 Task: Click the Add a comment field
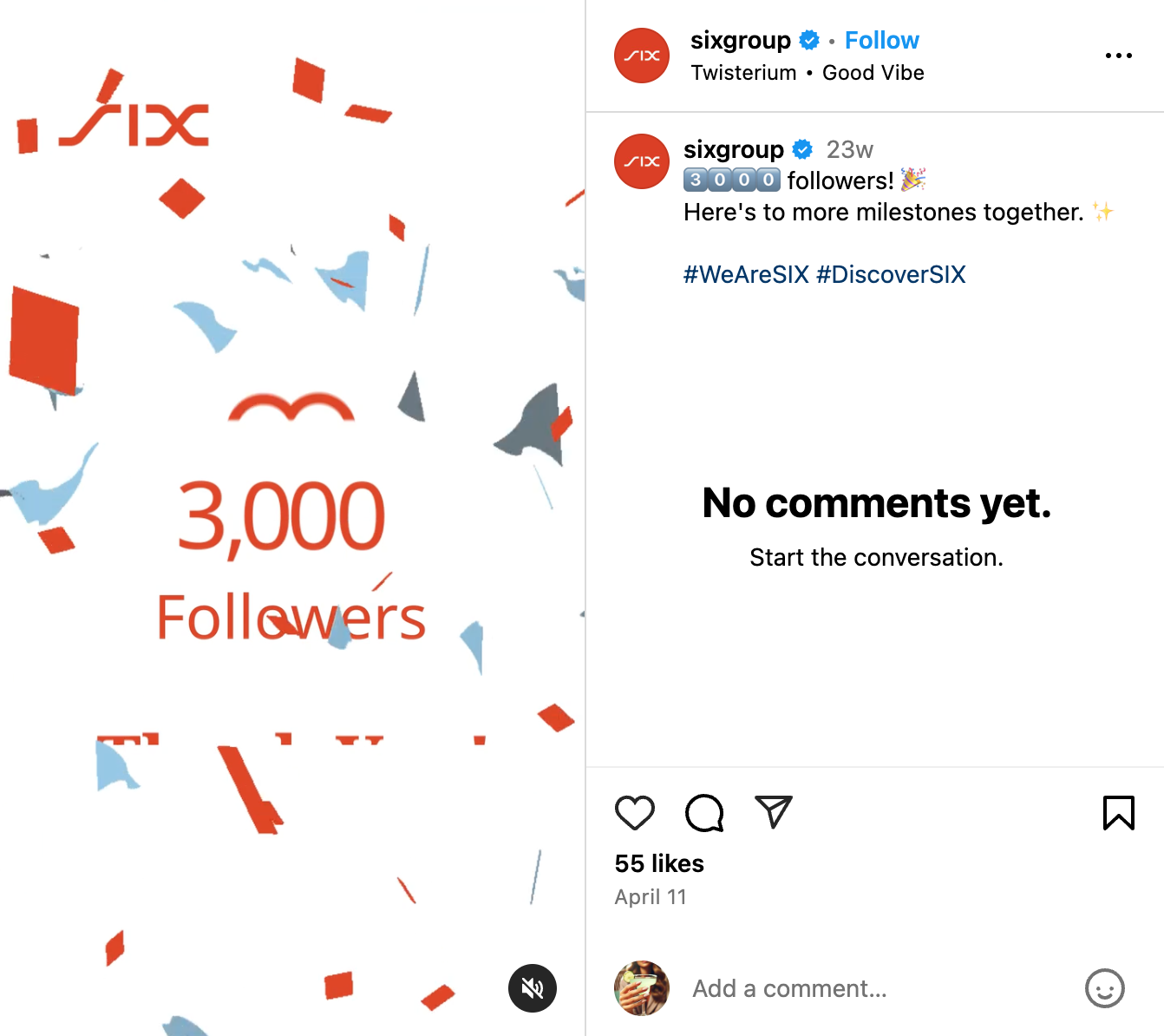[x=789, y=988]
